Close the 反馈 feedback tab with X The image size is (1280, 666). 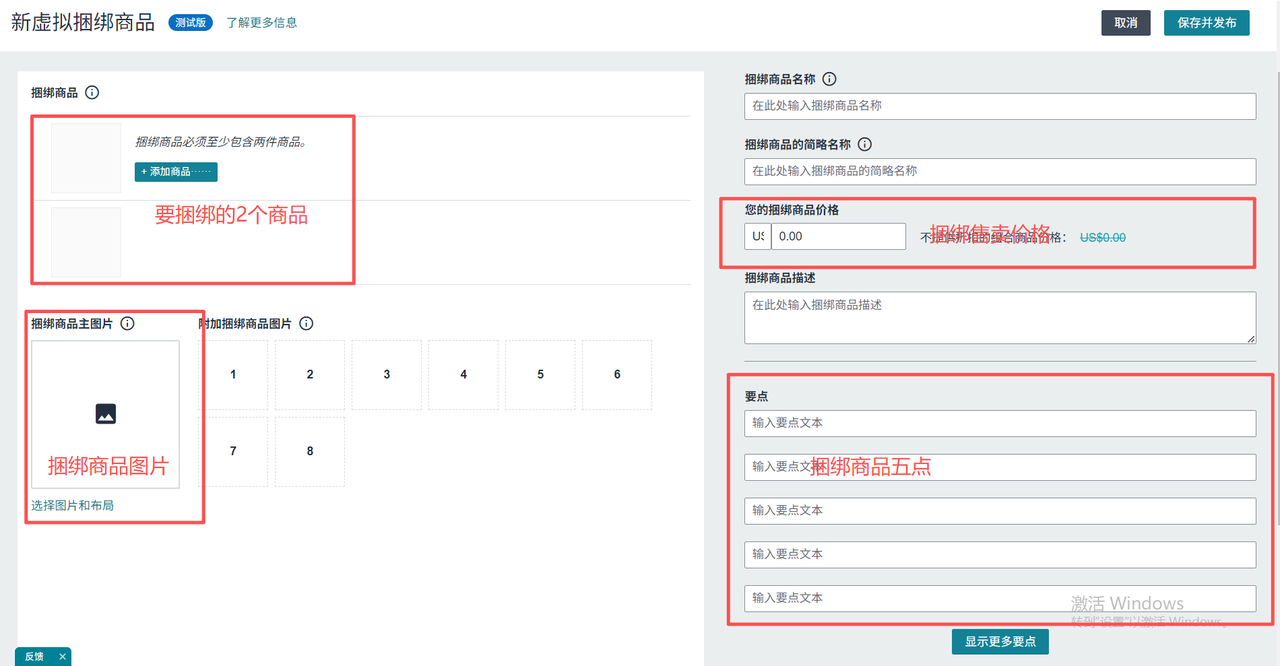pos(62,657)
